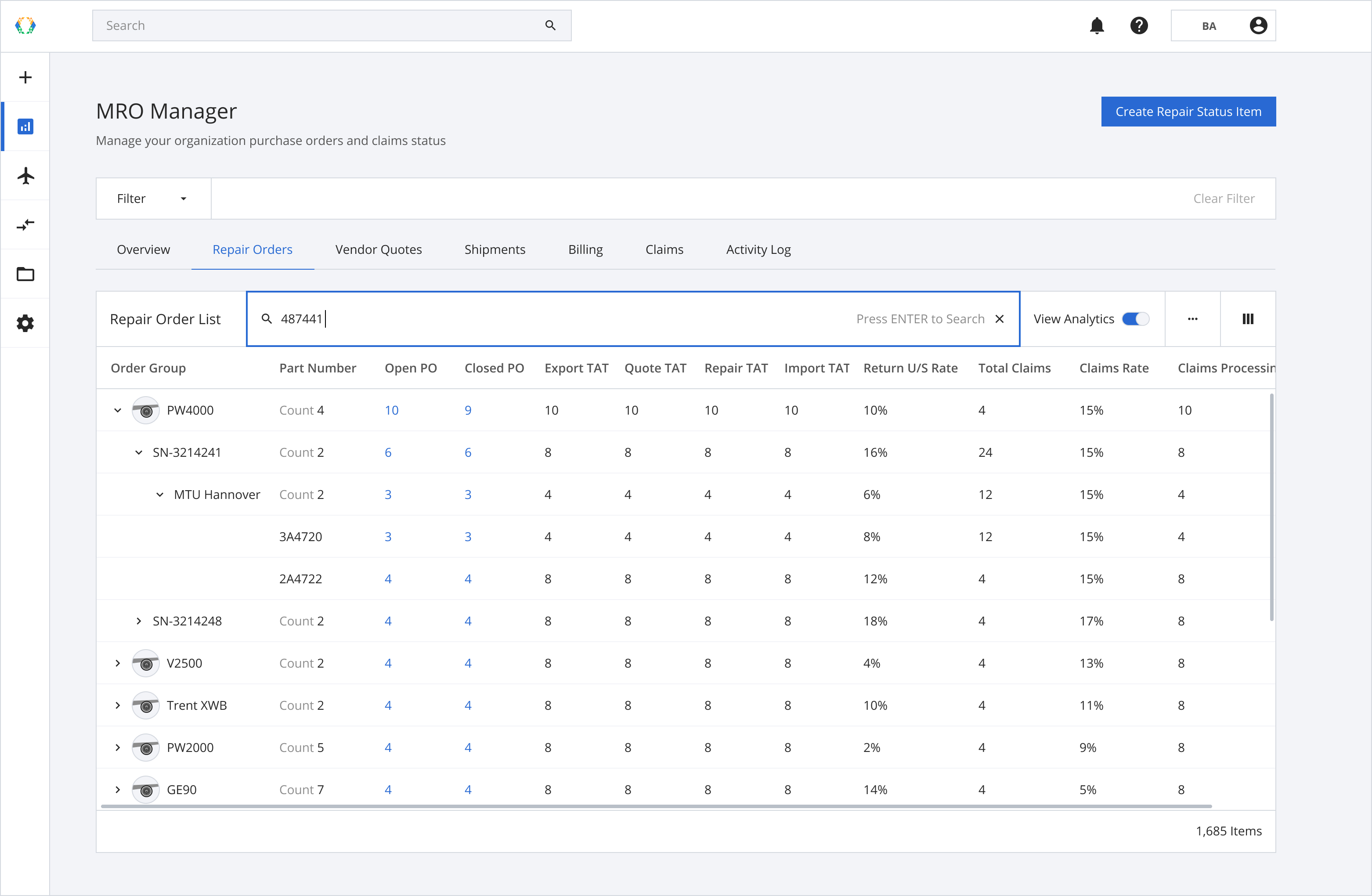Switch to the Vendor Quotes tab
Viewport: 1372px width, 896px height.
tap(379, 249)
